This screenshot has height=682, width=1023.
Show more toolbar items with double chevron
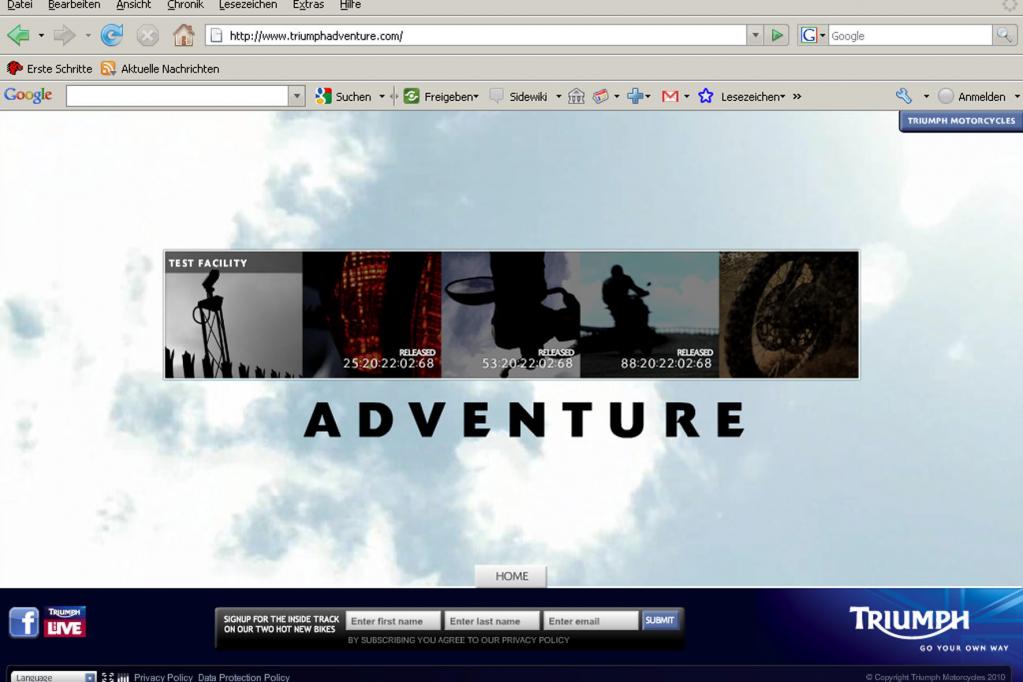797,97
